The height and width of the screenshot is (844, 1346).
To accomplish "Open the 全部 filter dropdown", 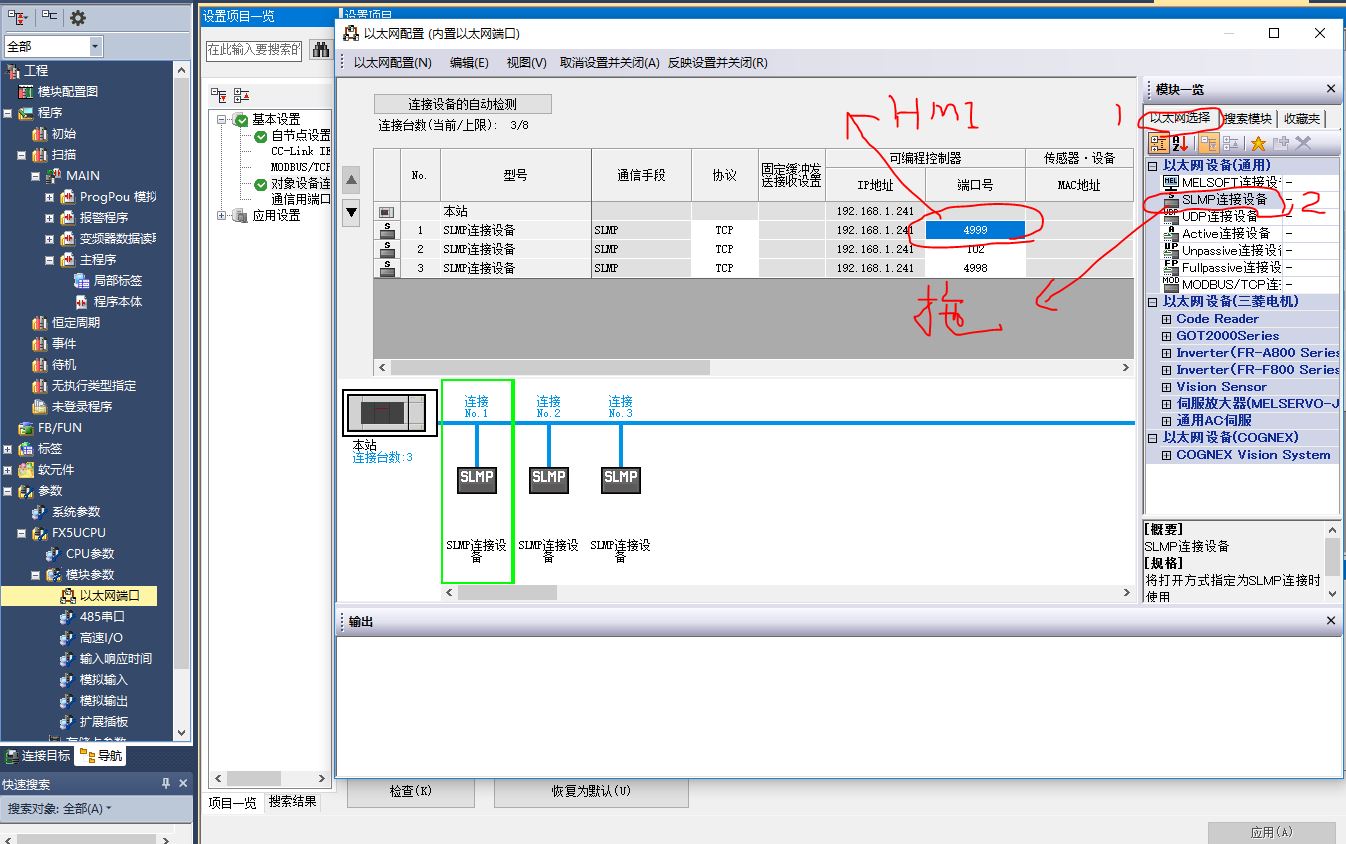I will point(95,47).
